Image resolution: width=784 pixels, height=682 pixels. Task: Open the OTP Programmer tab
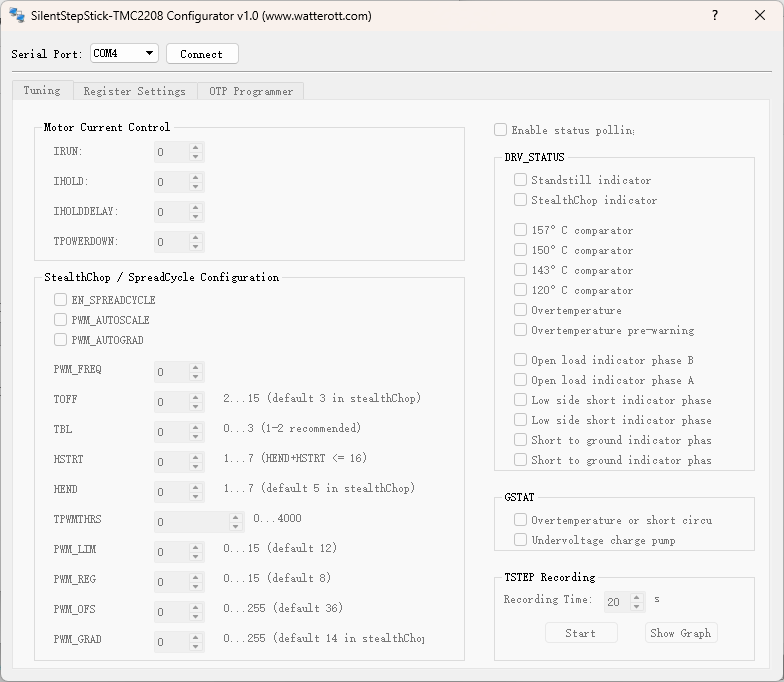pyautogui.click(x=250, y=91)
